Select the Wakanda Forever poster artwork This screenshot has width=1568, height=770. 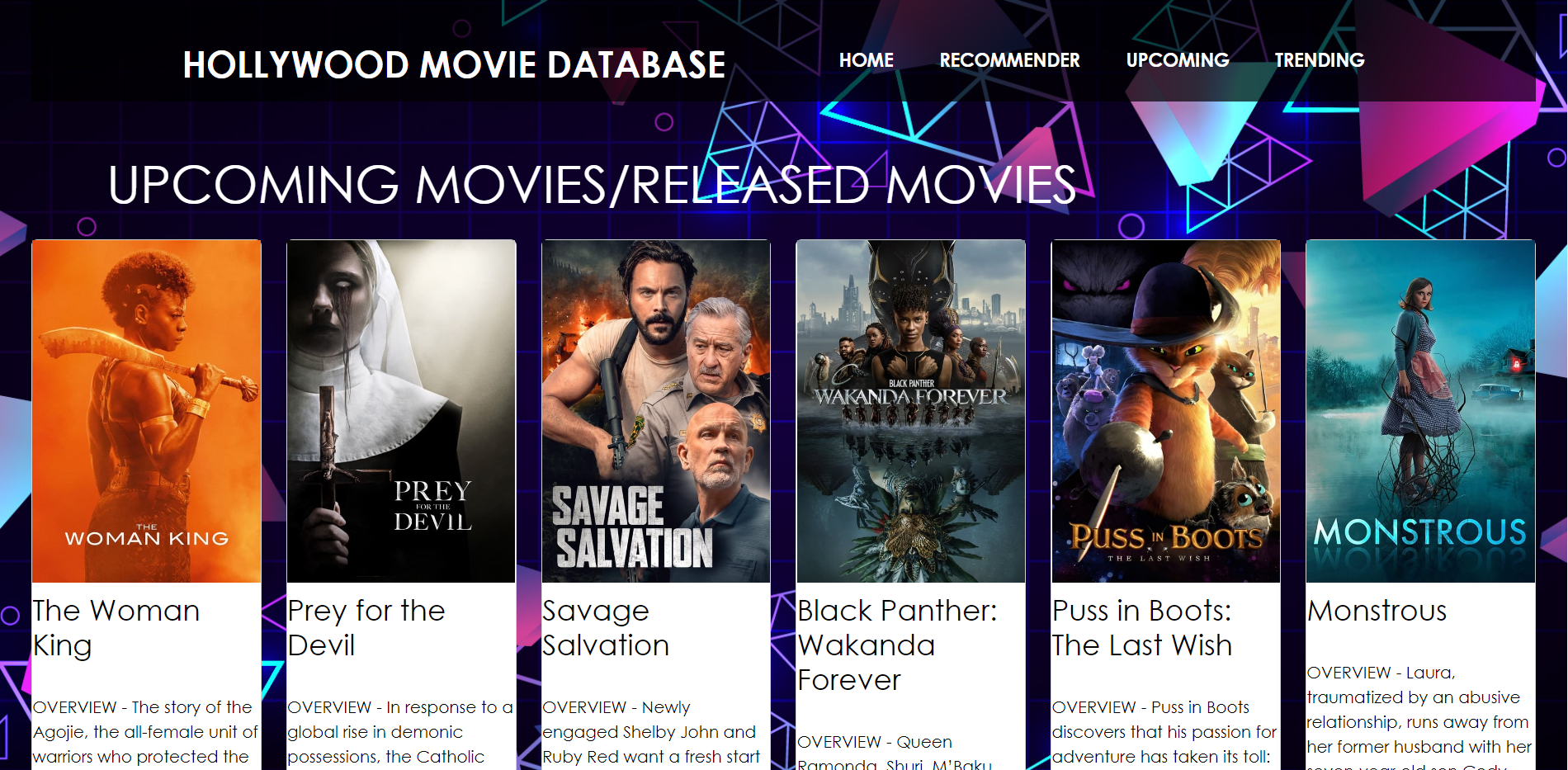click(910, 410)
